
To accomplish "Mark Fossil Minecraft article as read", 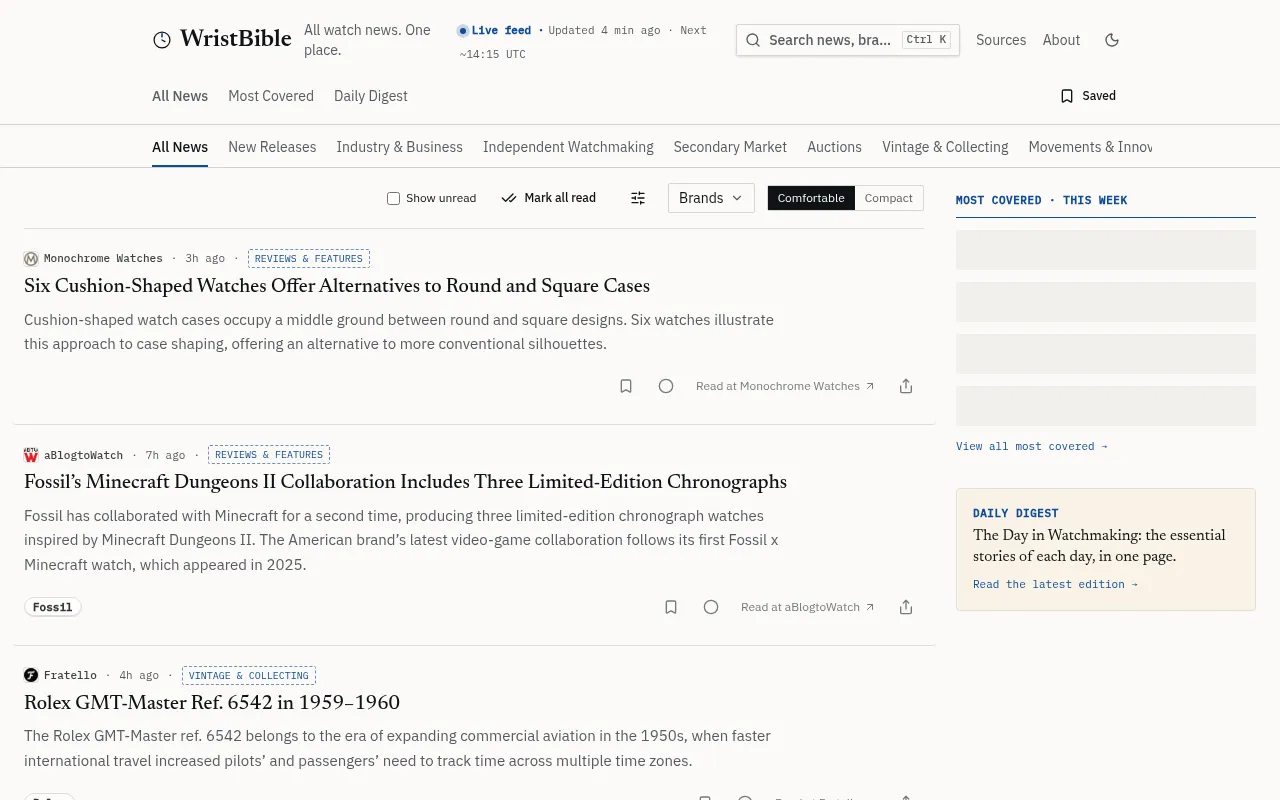I will pyautogui.click(x=711, y=607).
